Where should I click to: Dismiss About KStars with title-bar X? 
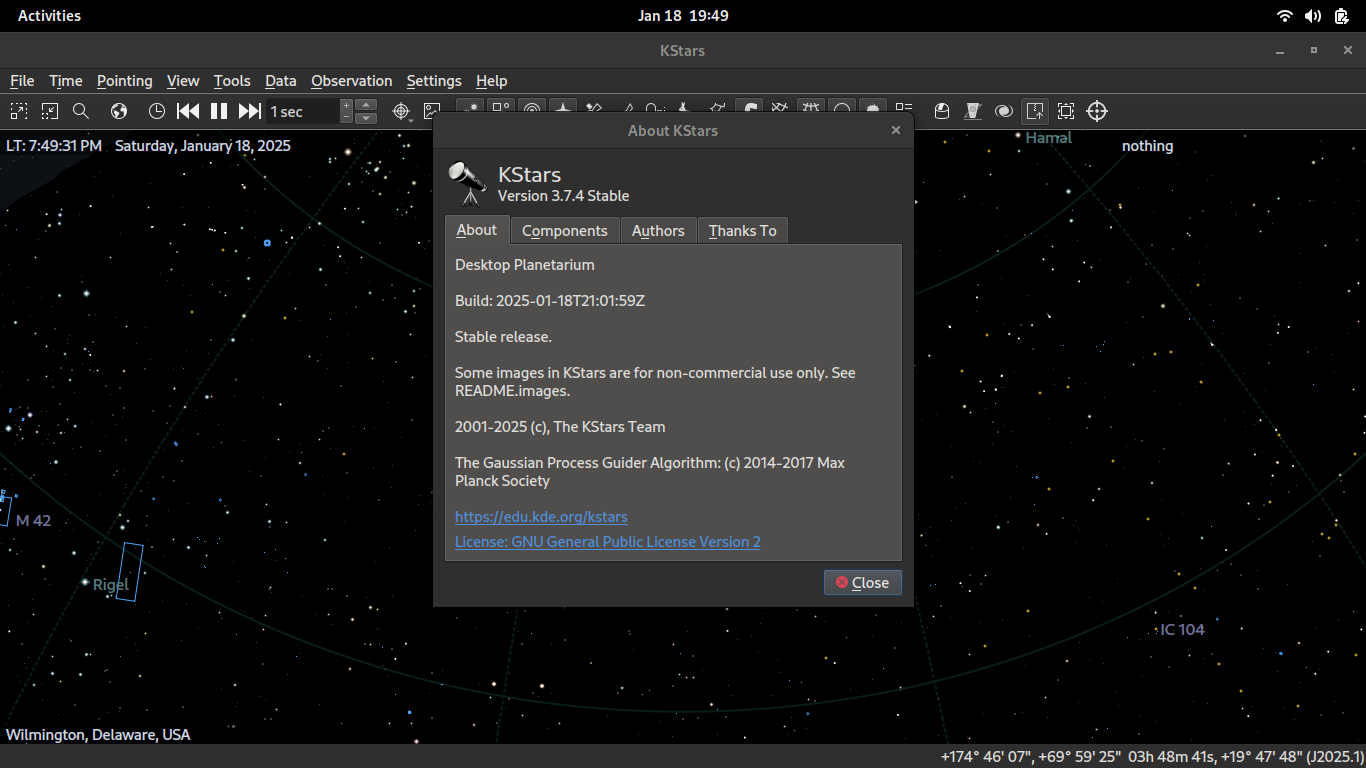click(x=896, y=130)
